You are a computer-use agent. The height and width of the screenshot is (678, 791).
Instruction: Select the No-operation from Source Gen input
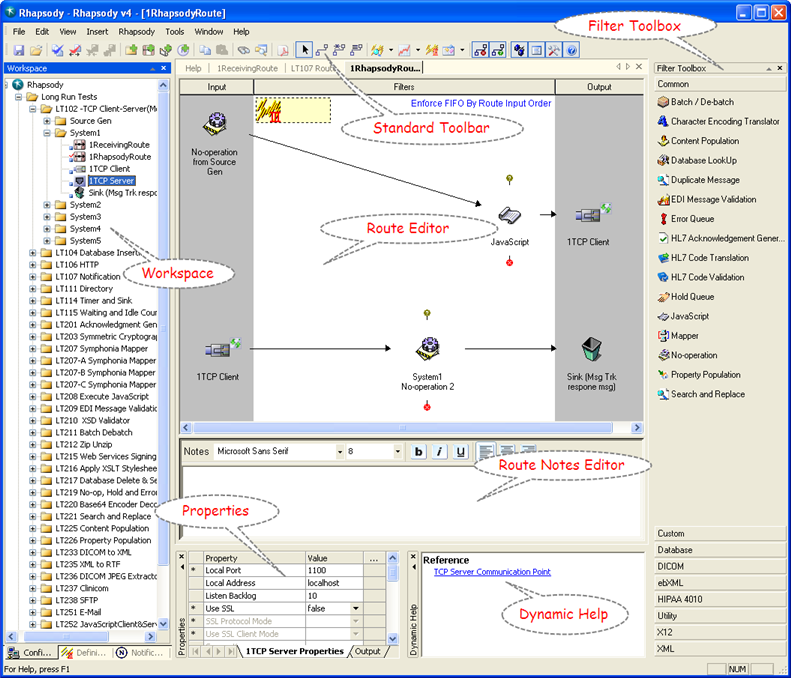click(214, 125)
